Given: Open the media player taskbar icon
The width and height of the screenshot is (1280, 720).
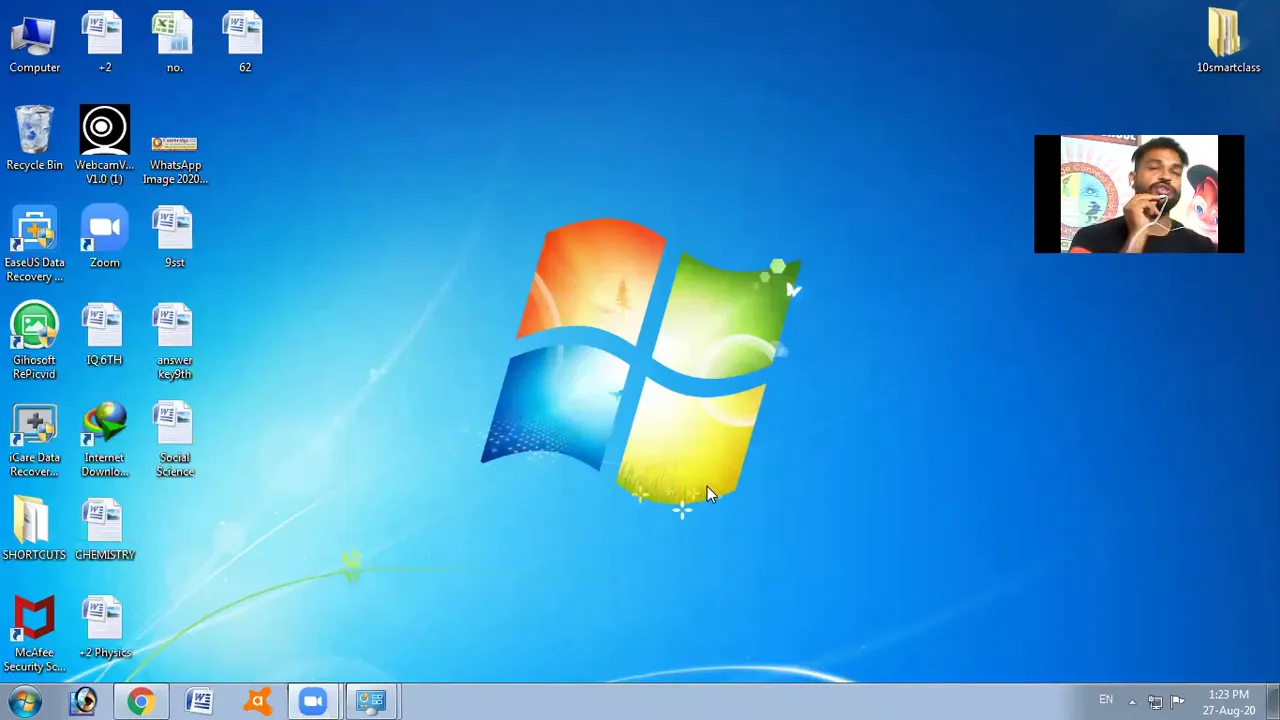Looking at the screenshot, I should coord(84,701).
